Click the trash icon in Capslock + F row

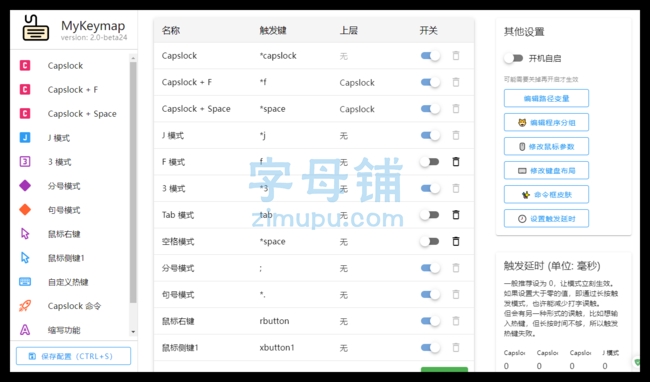[x=456, y=82]
